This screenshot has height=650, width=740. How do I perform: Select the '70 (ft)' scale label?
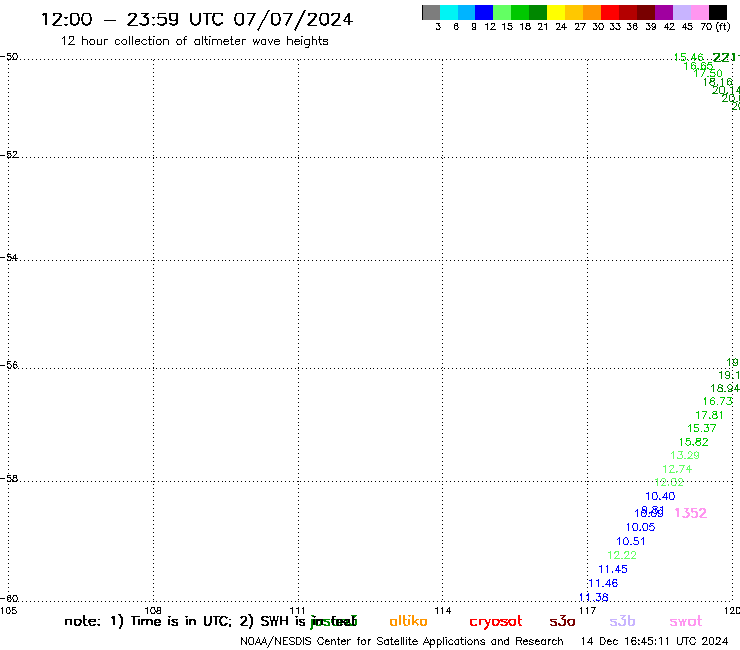pos(715,27)
